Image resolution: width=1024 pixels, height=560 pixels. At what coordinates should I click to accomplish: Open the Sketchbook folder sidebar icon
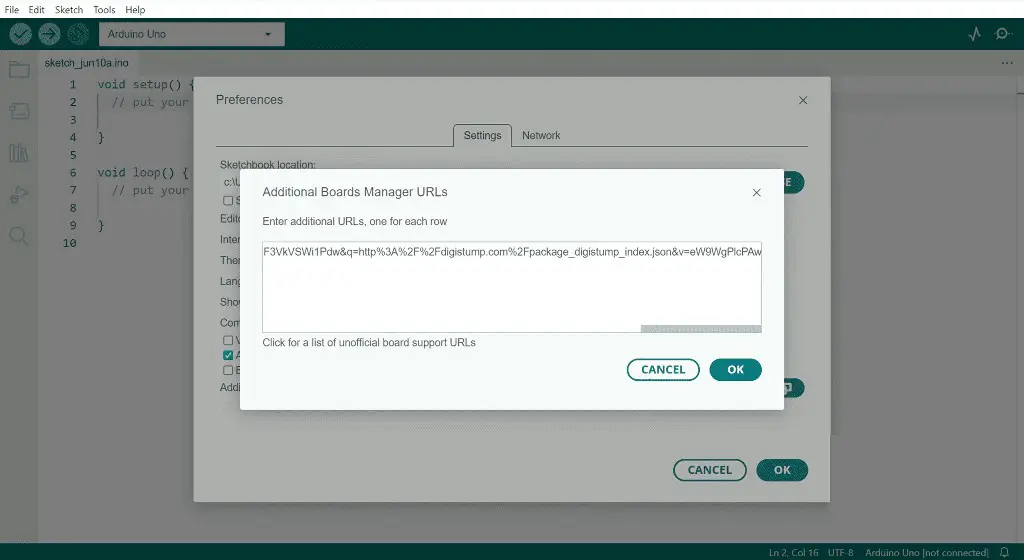click(x=19, y=69)
